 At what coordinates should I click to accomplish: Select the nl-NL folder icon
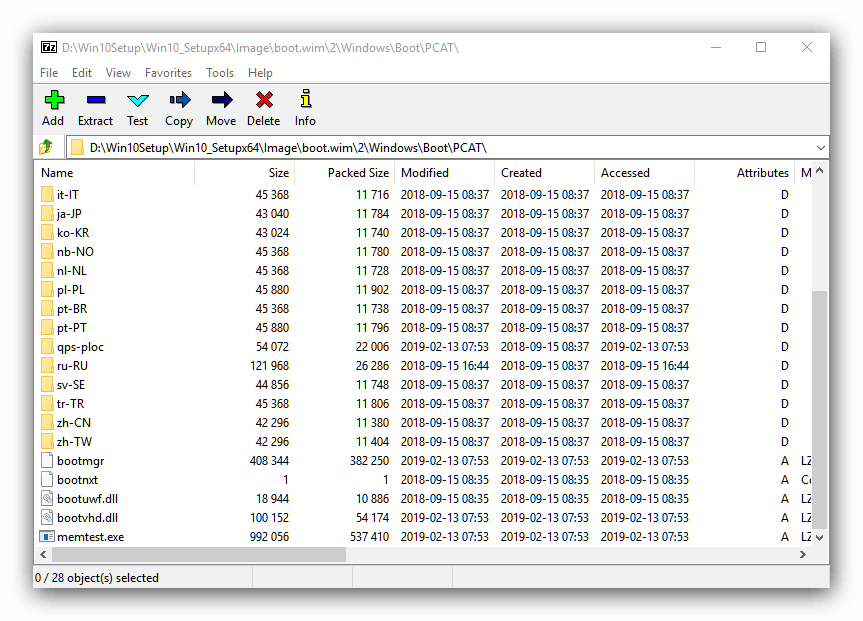[x=47, y=270]
